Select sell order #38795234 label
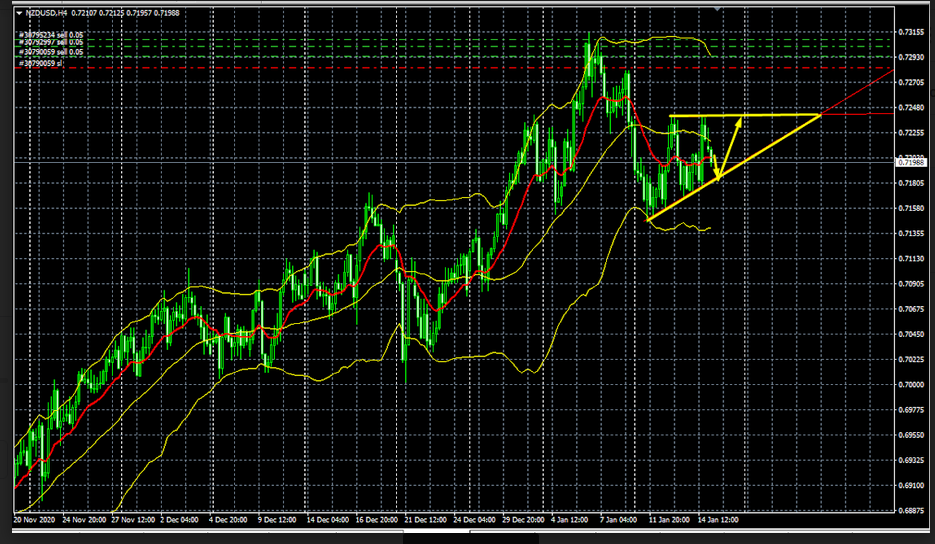The image size is (935, 544). [x=49, y=35]
